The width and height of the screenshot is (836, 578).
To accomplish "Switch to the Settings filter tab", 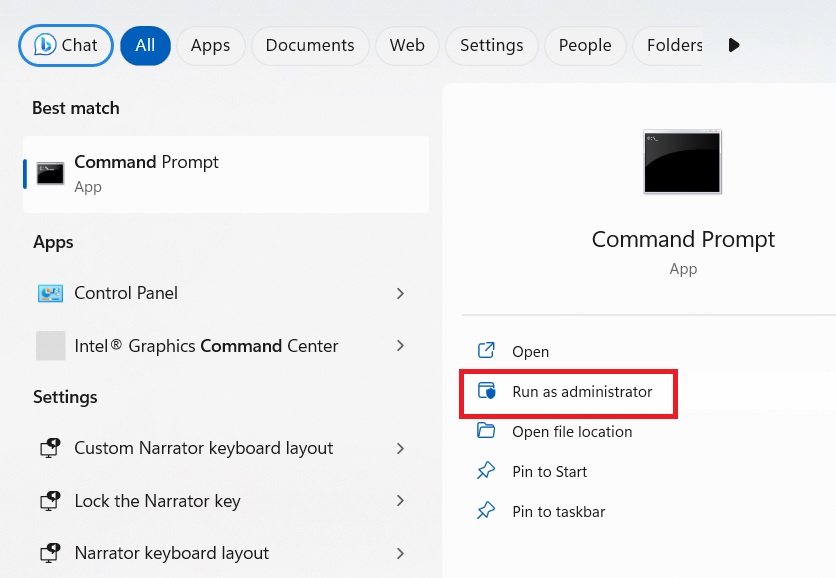I will pyautogui.click(x=491, y=45).
